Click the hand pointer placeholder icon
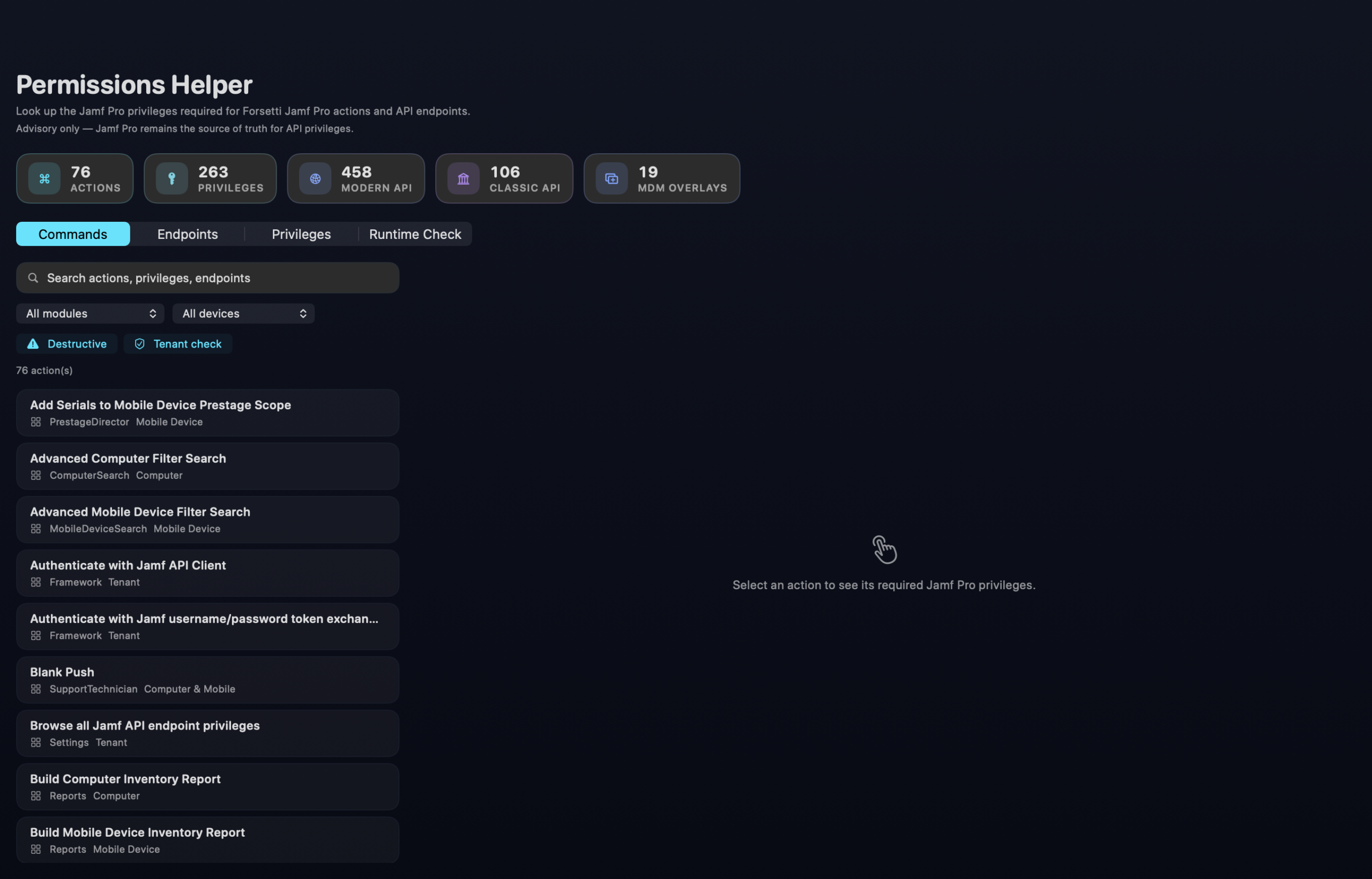Screen dimensions: 1372x879 point(884,550)
